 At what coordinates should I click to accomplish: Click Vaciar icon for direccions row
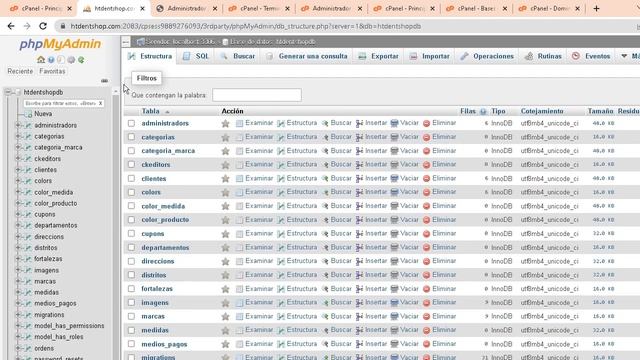tap(394, 261)
